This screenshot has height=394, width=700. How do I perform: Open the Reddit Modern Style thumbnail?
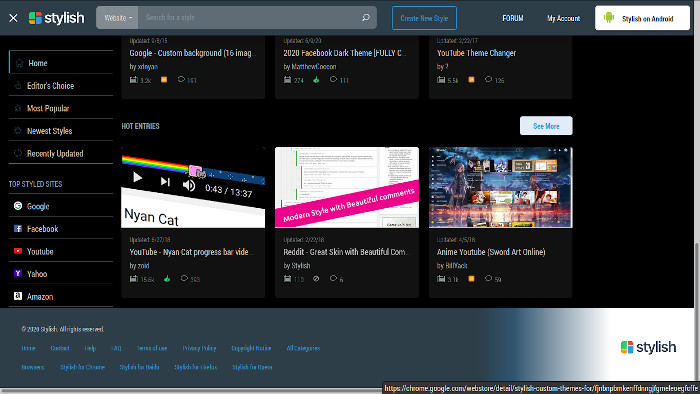pyautogui.click(x=347, y=187)
